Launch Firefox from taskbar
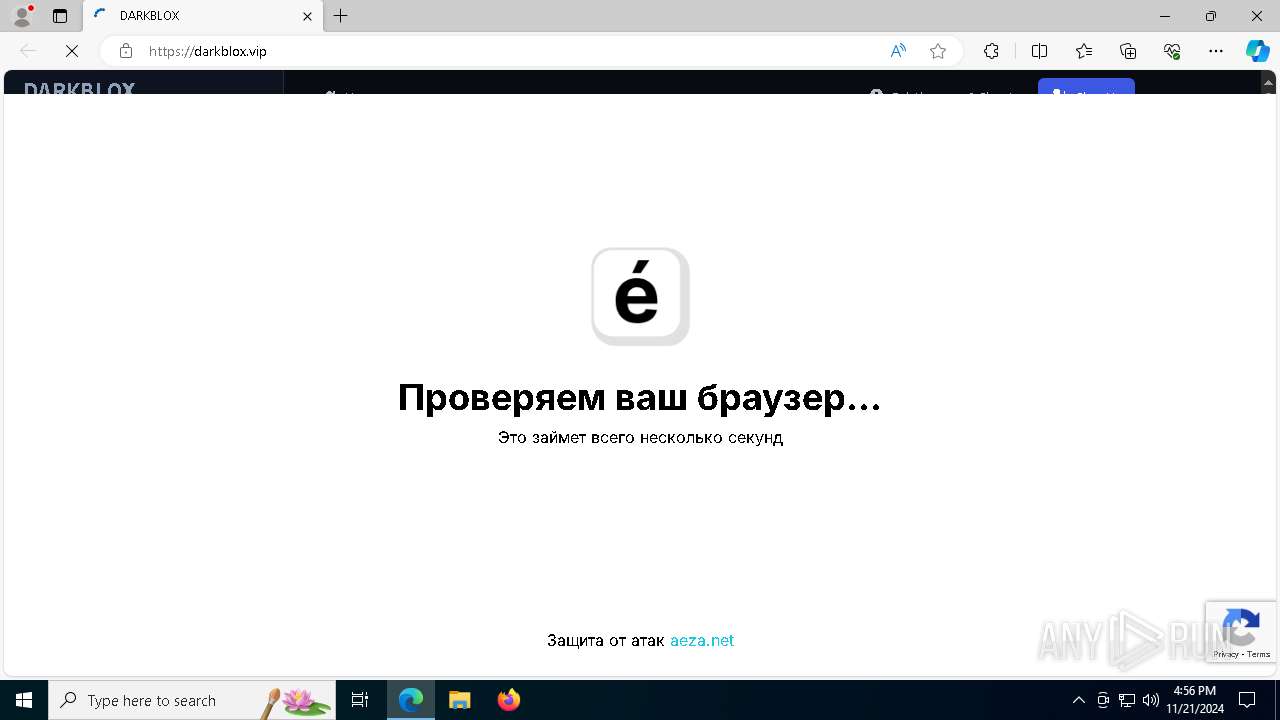 [509, 700]
